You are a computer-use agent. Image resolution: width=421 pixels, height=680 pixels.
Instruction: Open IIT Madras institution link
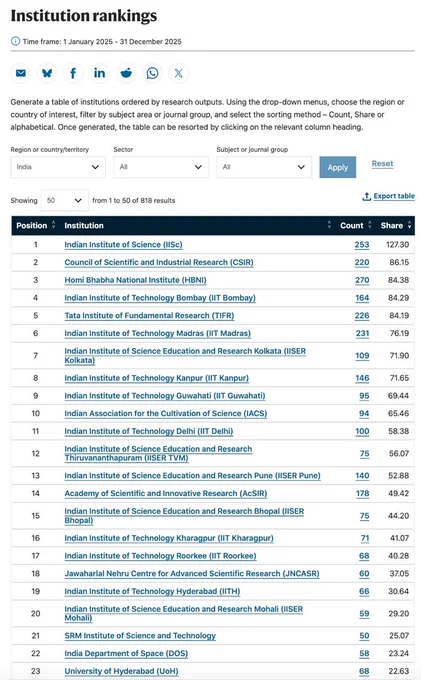point(157,333)
